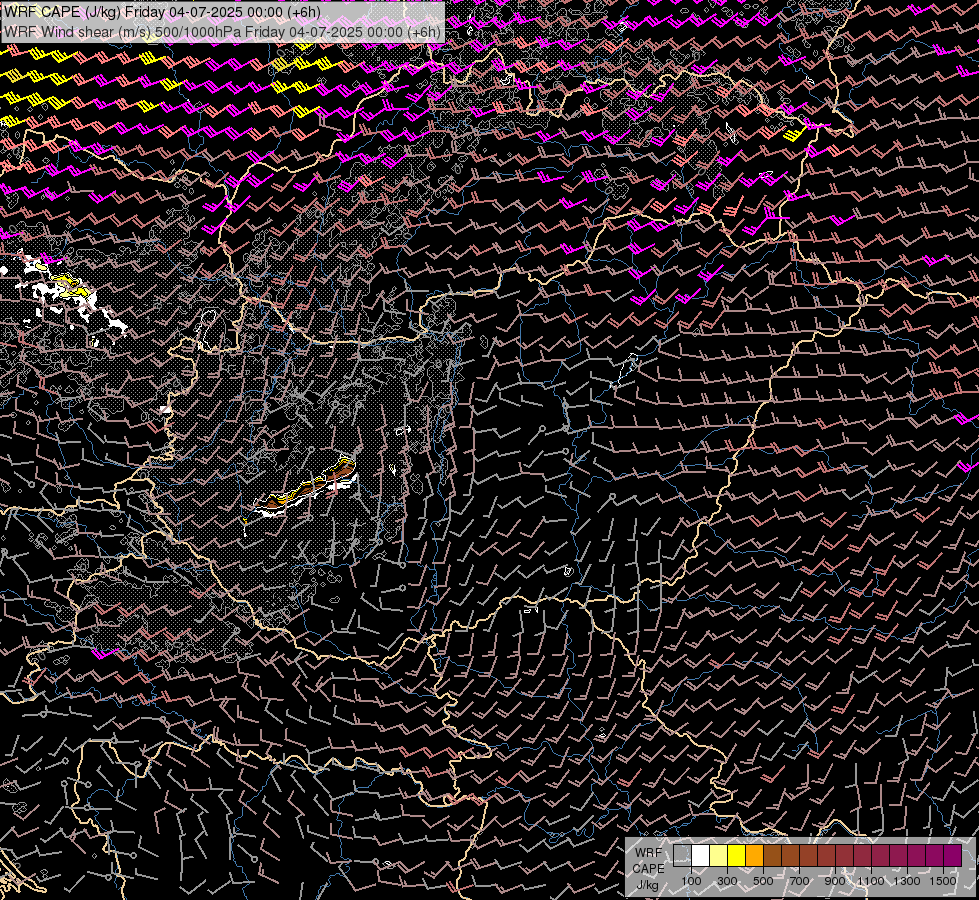Click the 1300 legend label
The width and height of the screenshot is (979, 900).
(x=907, y=881)
